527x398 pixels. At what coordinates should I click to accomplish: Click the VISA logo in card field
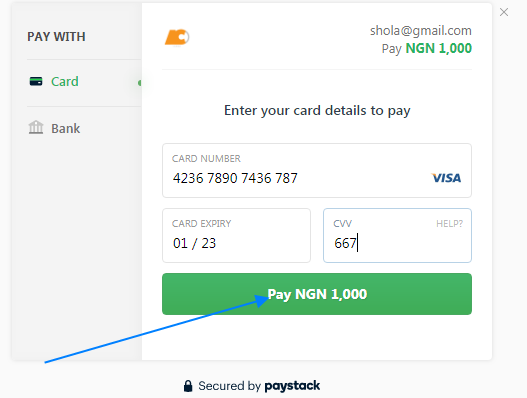coord(446,178)
